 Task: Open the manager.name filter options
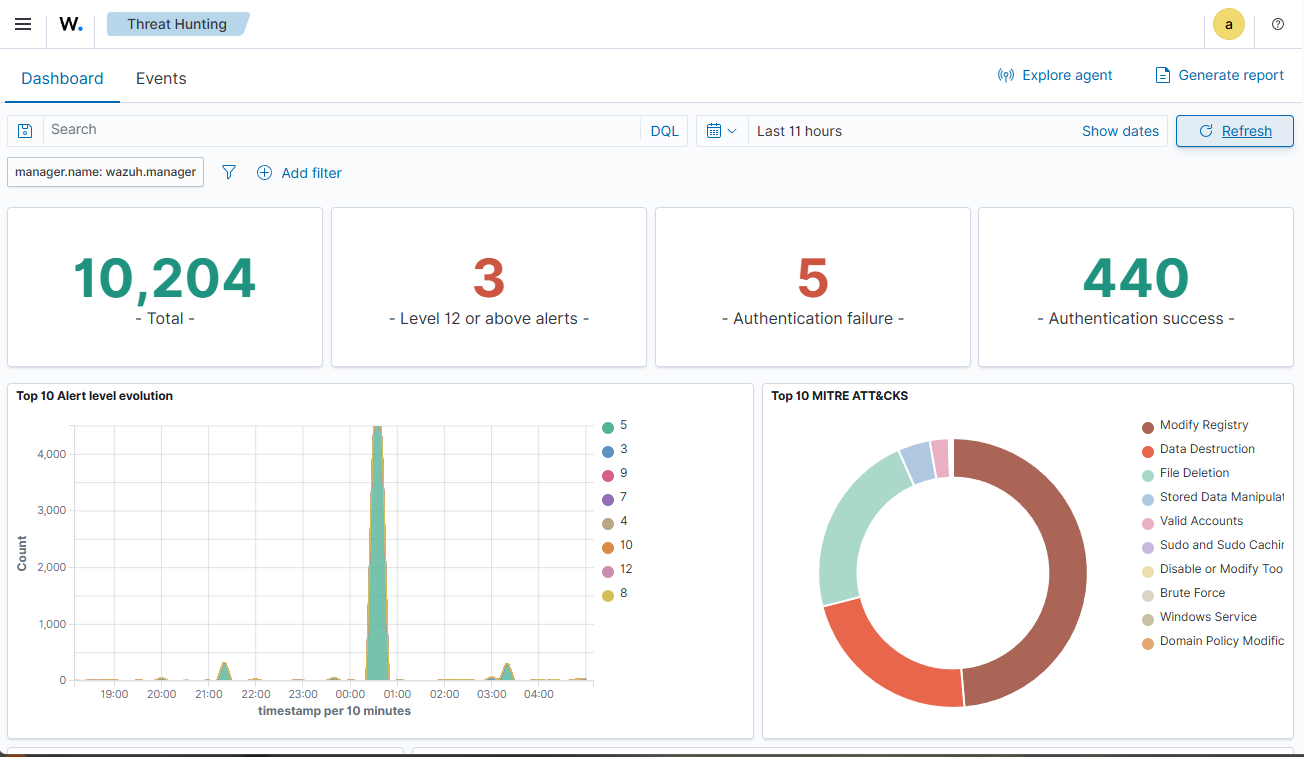[104, 172]
